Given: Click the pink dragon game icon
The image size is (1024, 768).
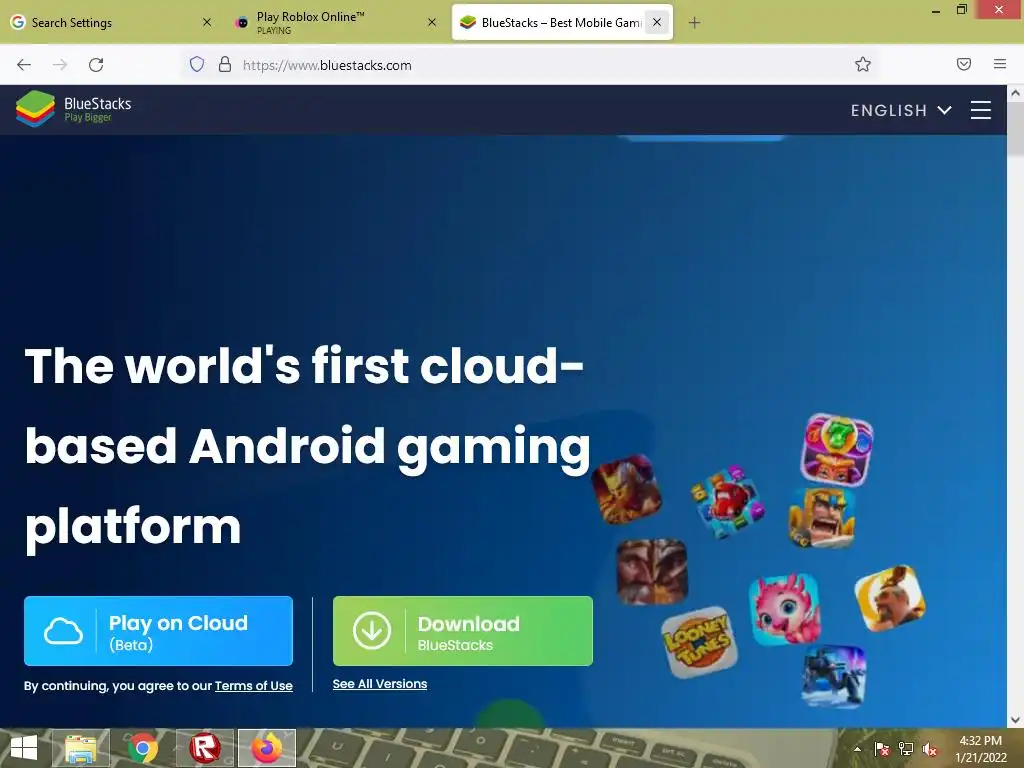Looking at the screenshot, I should (x=785, y=610).
